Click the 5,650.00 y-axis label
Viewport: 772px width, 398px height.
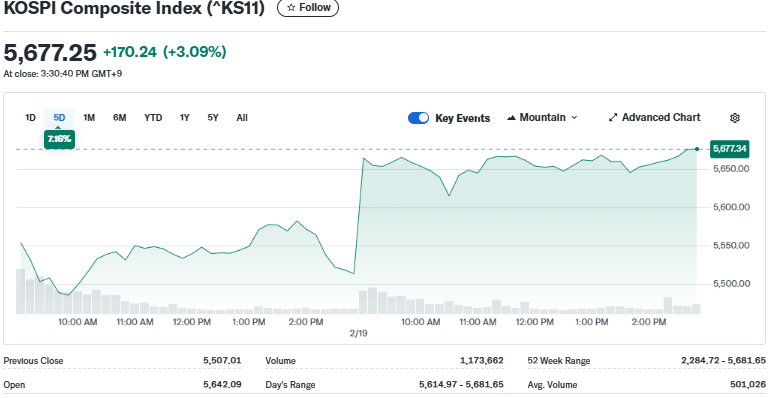pos(731,169)
